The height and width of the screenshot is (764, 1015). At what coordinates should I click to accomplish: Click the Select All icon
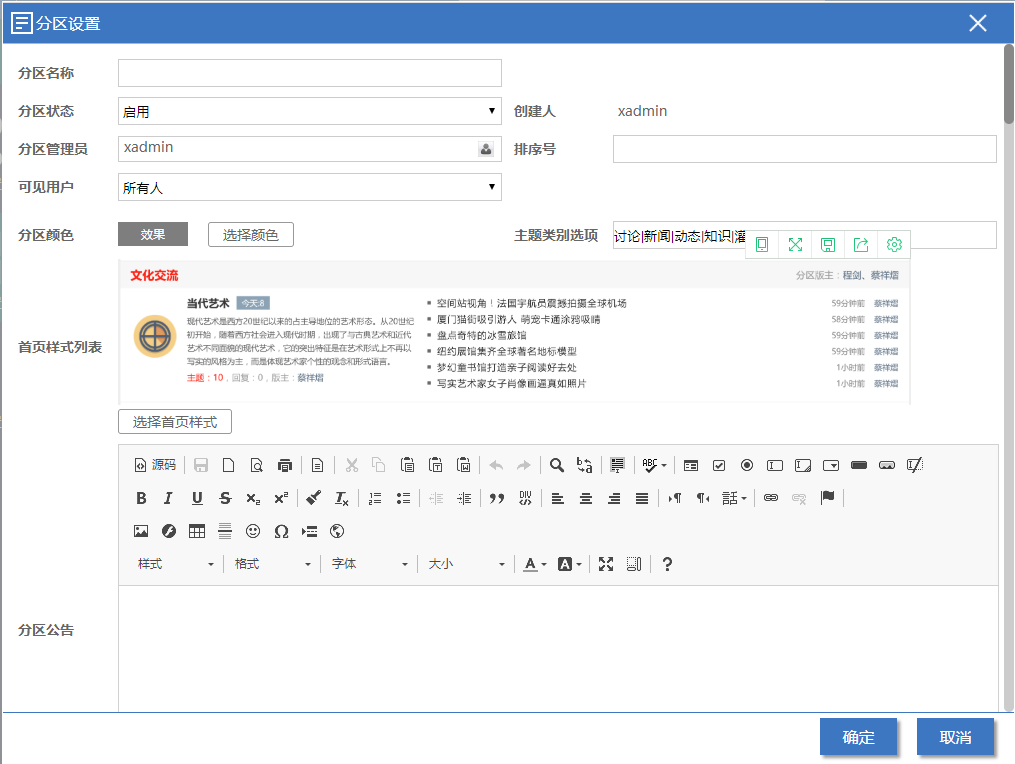tap(618, 465)
